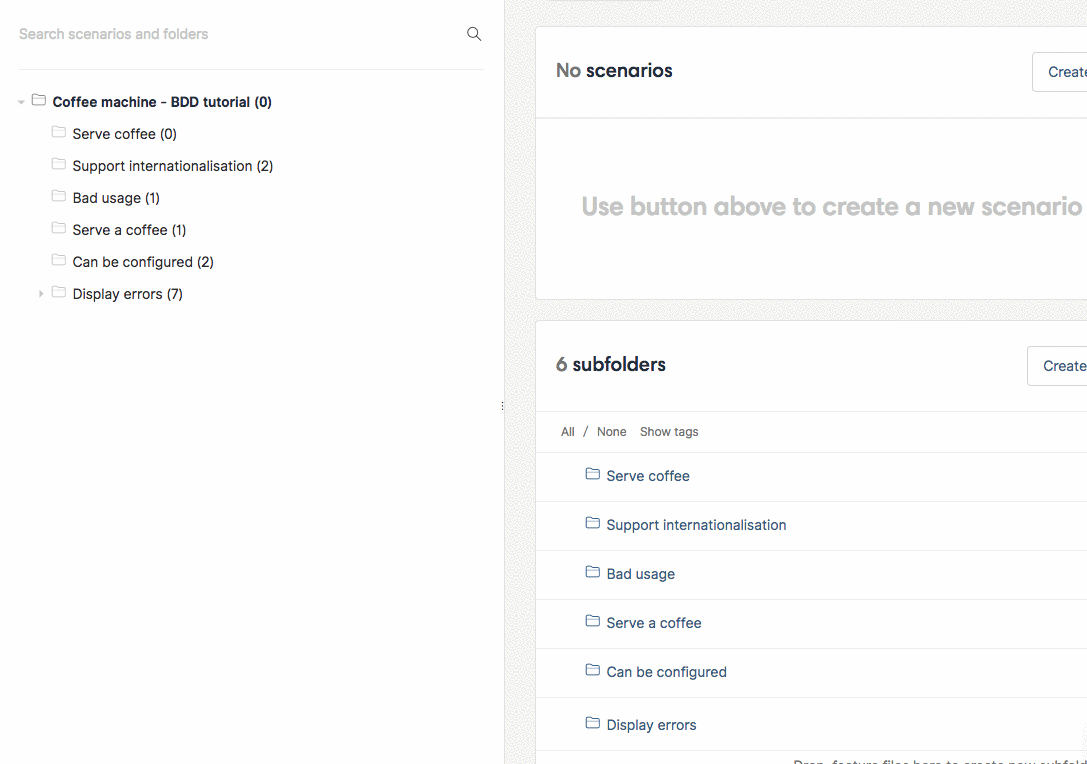The width and height of the screenshot is (1087, 764).
Task: Click folder icon beside Serve coffee (0)
Action: tap(59, 132)
